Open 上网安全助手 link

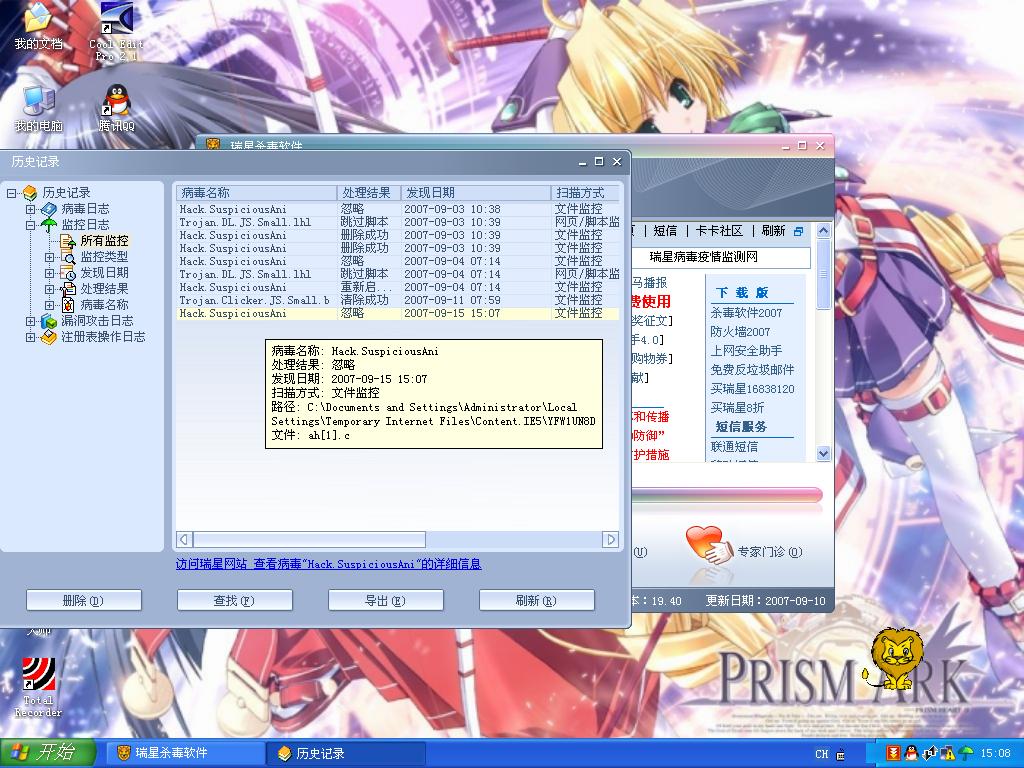click(x=746, y=351)
